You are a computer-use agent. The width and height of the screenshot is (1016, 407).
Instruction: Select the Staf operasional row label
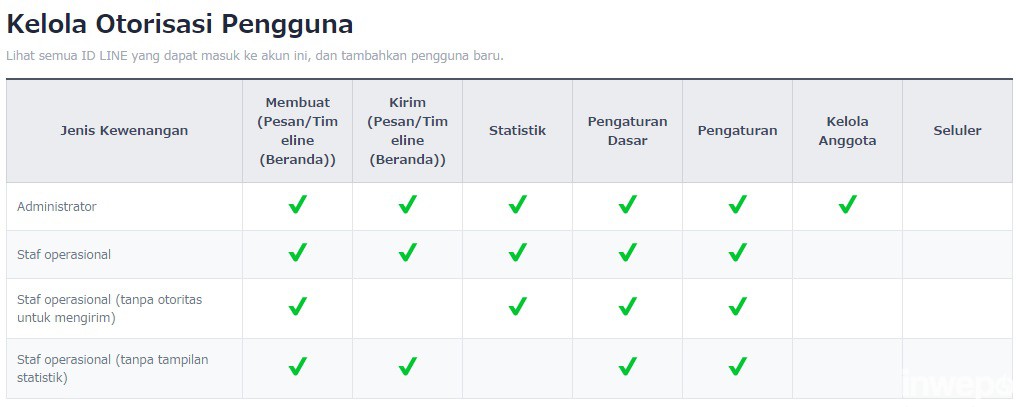point(63,254)
